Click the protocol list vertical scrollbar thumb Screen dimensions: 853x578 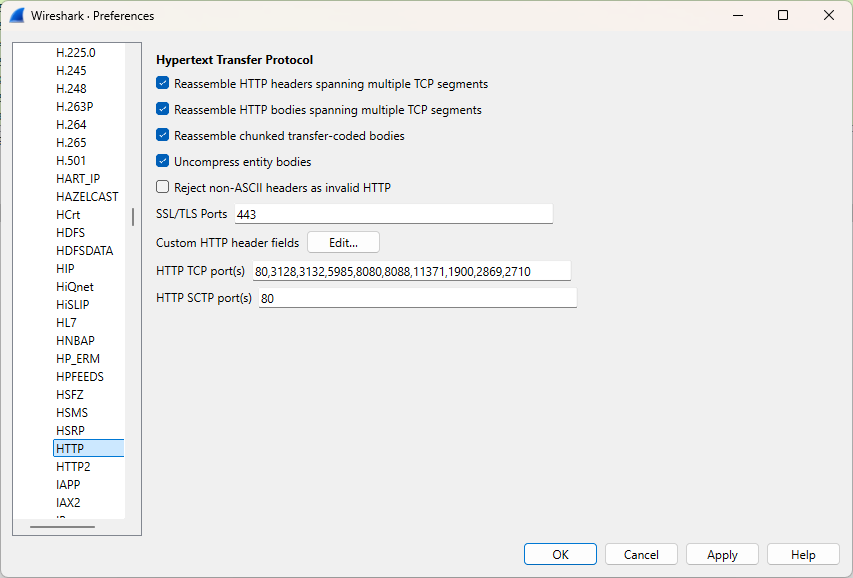pyautogui.click(x=133, y=217)
